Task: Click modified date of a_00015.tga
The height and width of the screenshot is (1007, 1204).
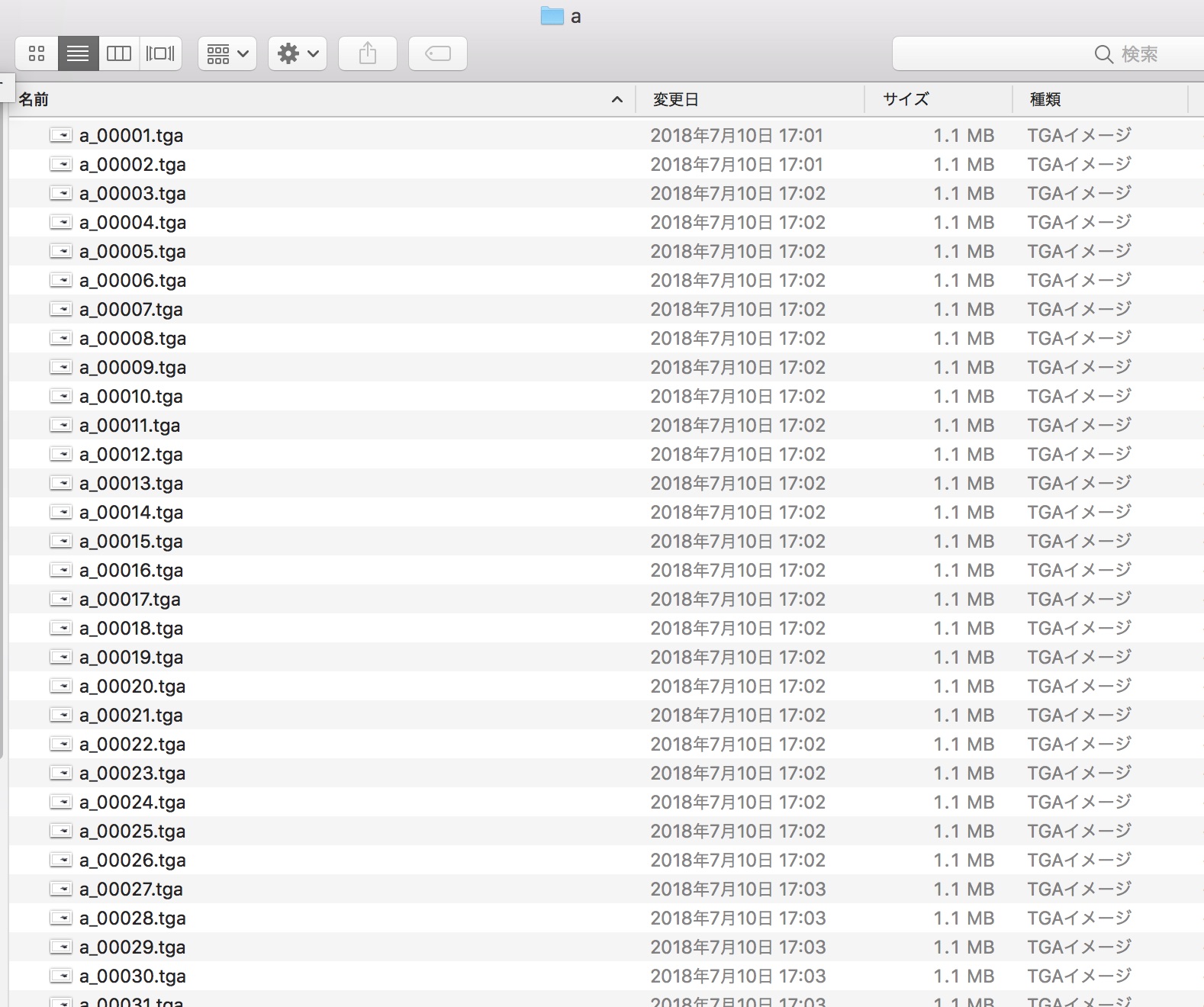Action: (738, 541)
